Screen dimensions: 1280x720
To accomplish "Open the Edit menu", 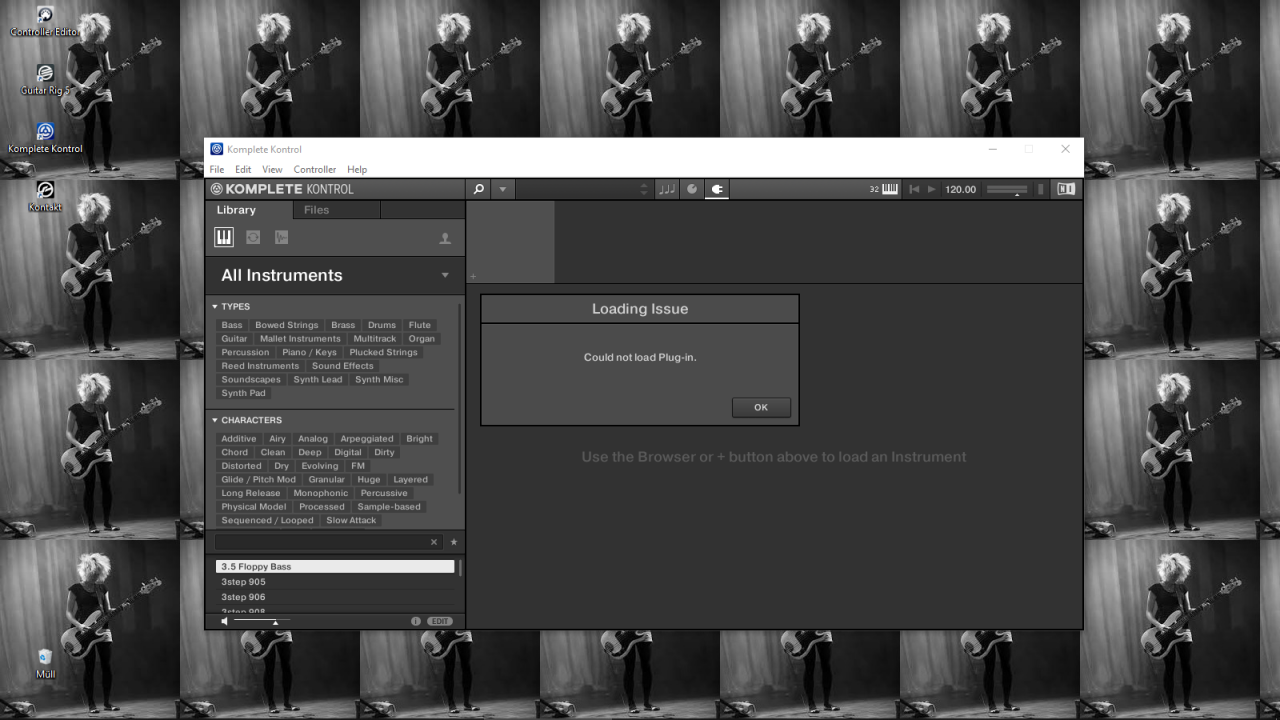I will click(243, 169).
